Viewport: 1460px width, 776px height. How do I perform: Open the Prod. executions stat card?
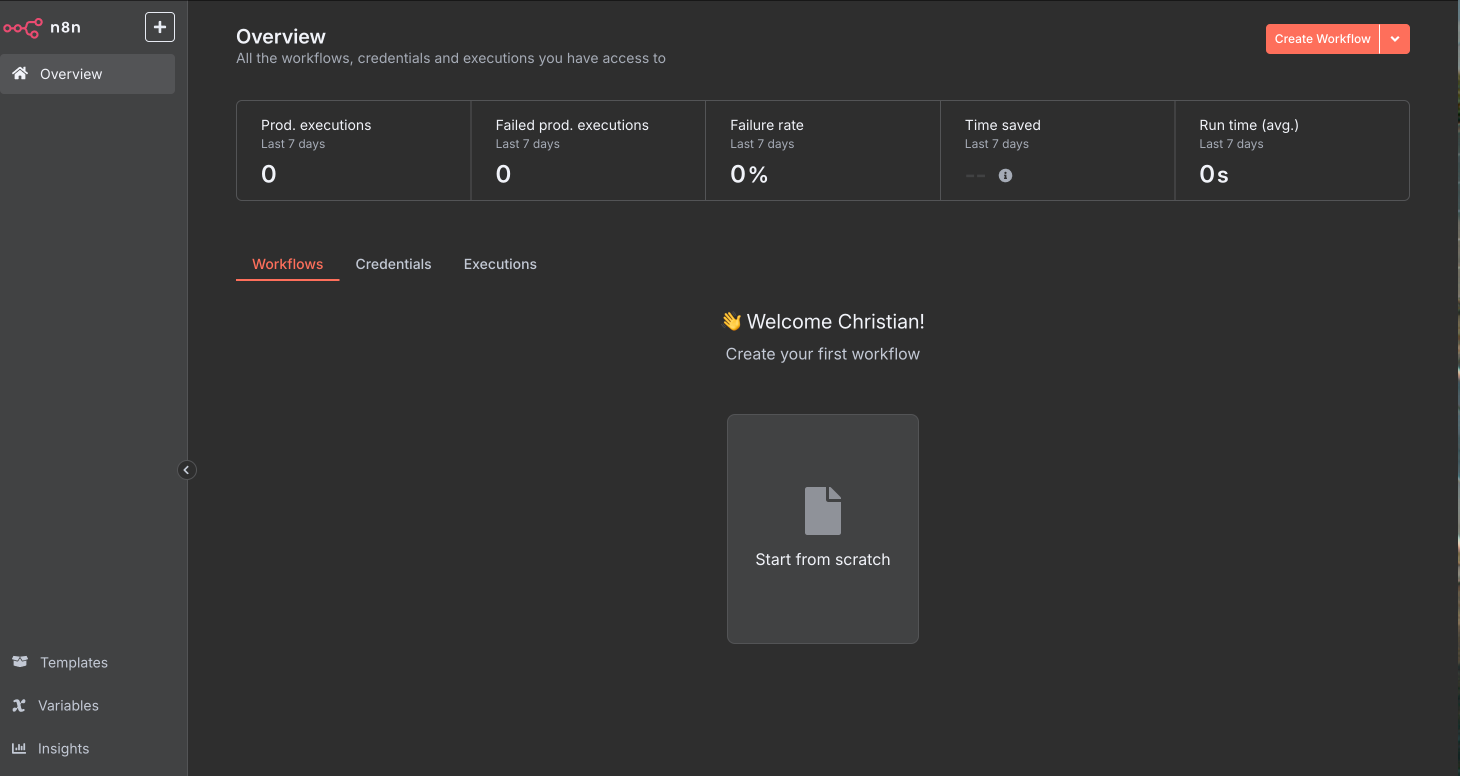(353, 150)
